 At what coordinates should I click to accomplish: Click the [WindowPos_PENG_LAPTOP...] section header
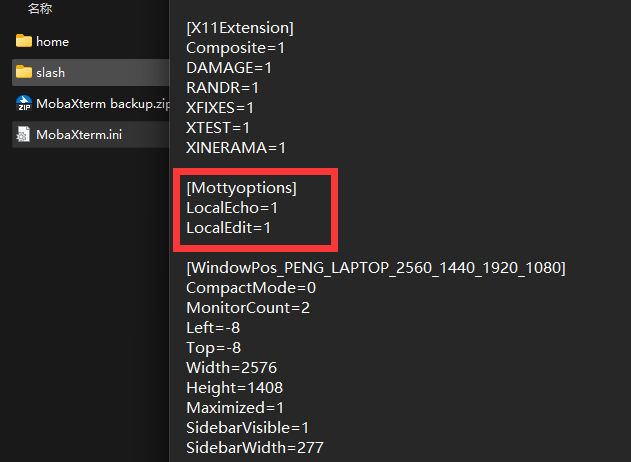tap(376, 268)
